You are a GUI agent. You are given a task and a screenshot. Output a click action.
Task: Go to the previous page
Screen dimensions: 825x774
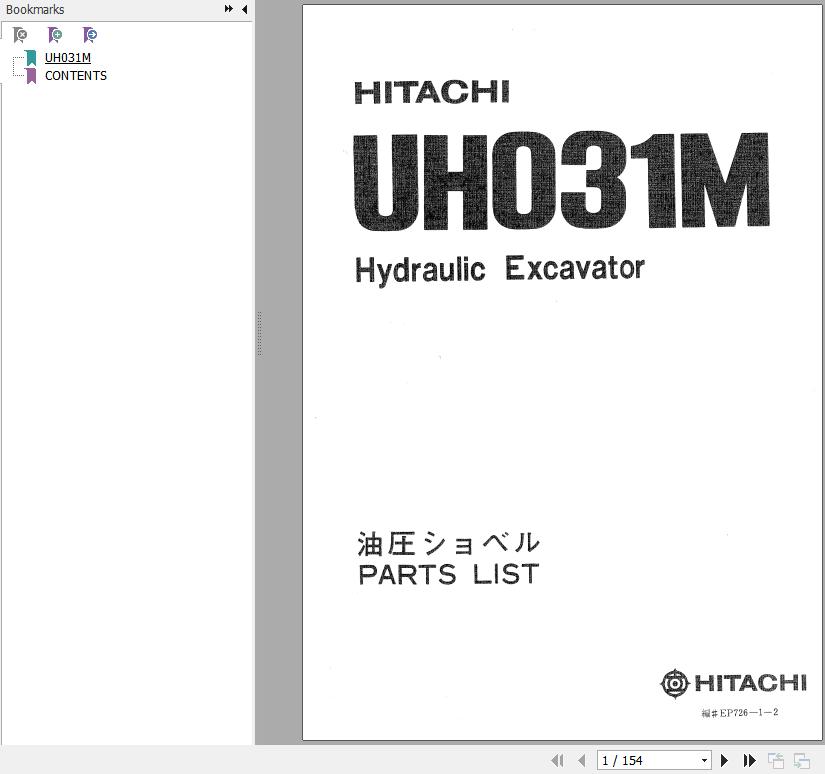(582, 761)
